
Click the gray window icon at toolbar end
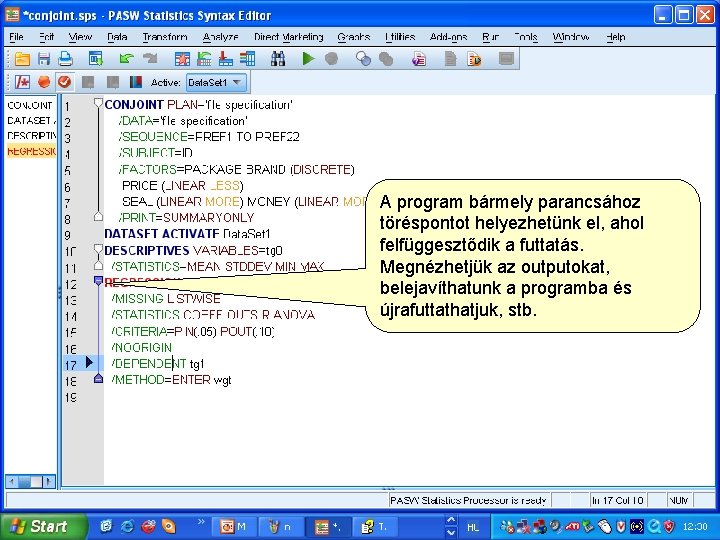pyautogui.click(x=506, y=59)
